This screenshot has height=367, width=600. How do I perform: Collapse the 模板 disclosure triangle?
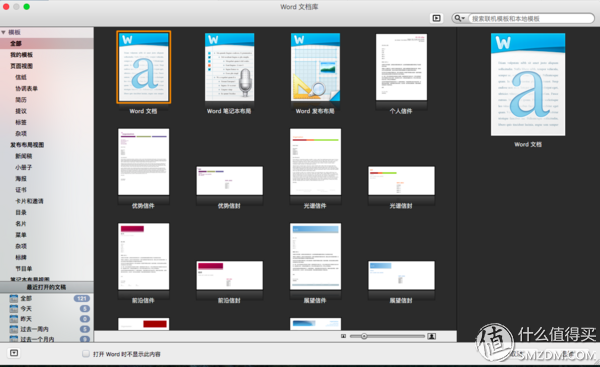tap(3, 33)
